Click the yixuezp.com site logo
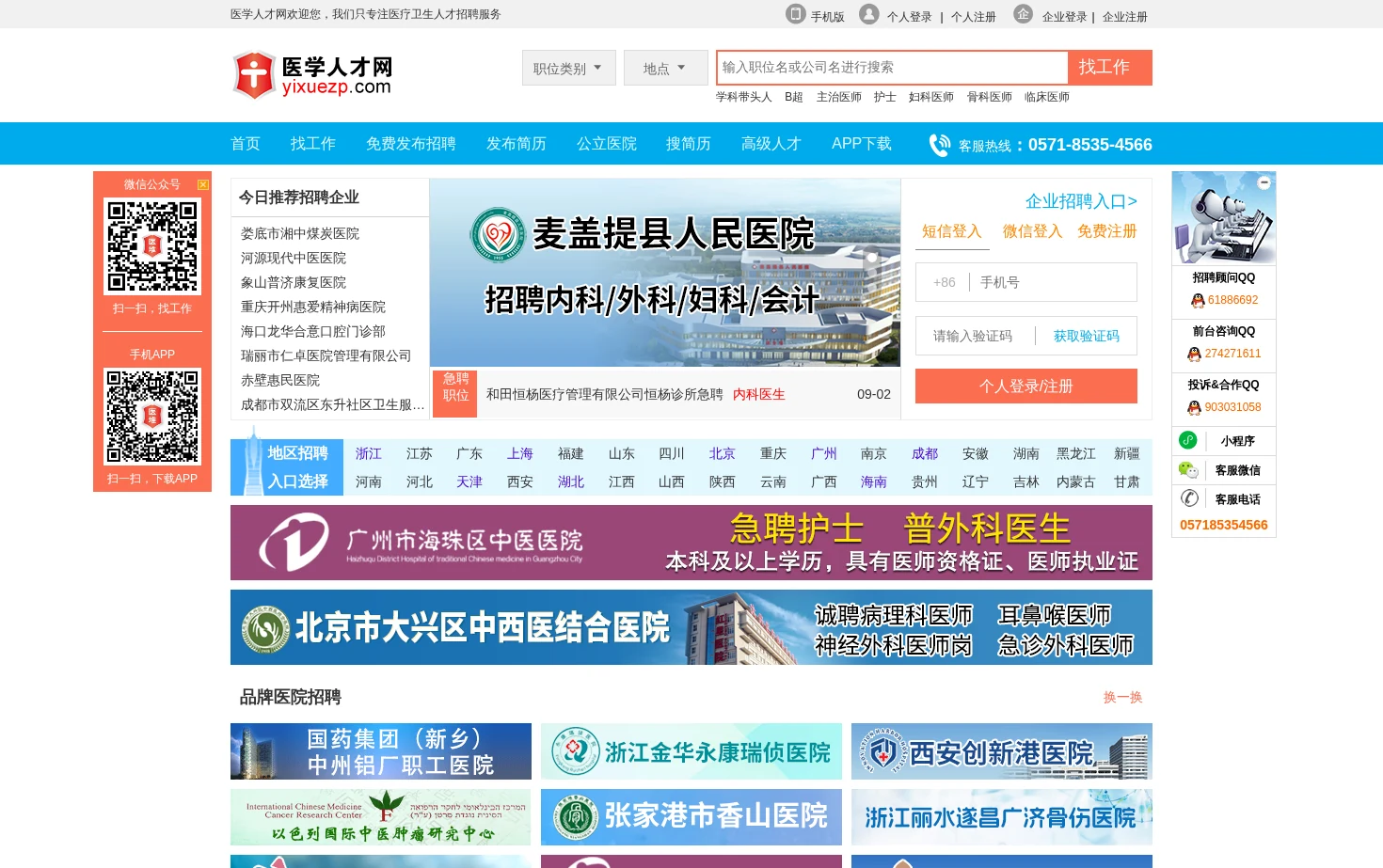Viewport: 1383px width, 868px height. point(313,75)
